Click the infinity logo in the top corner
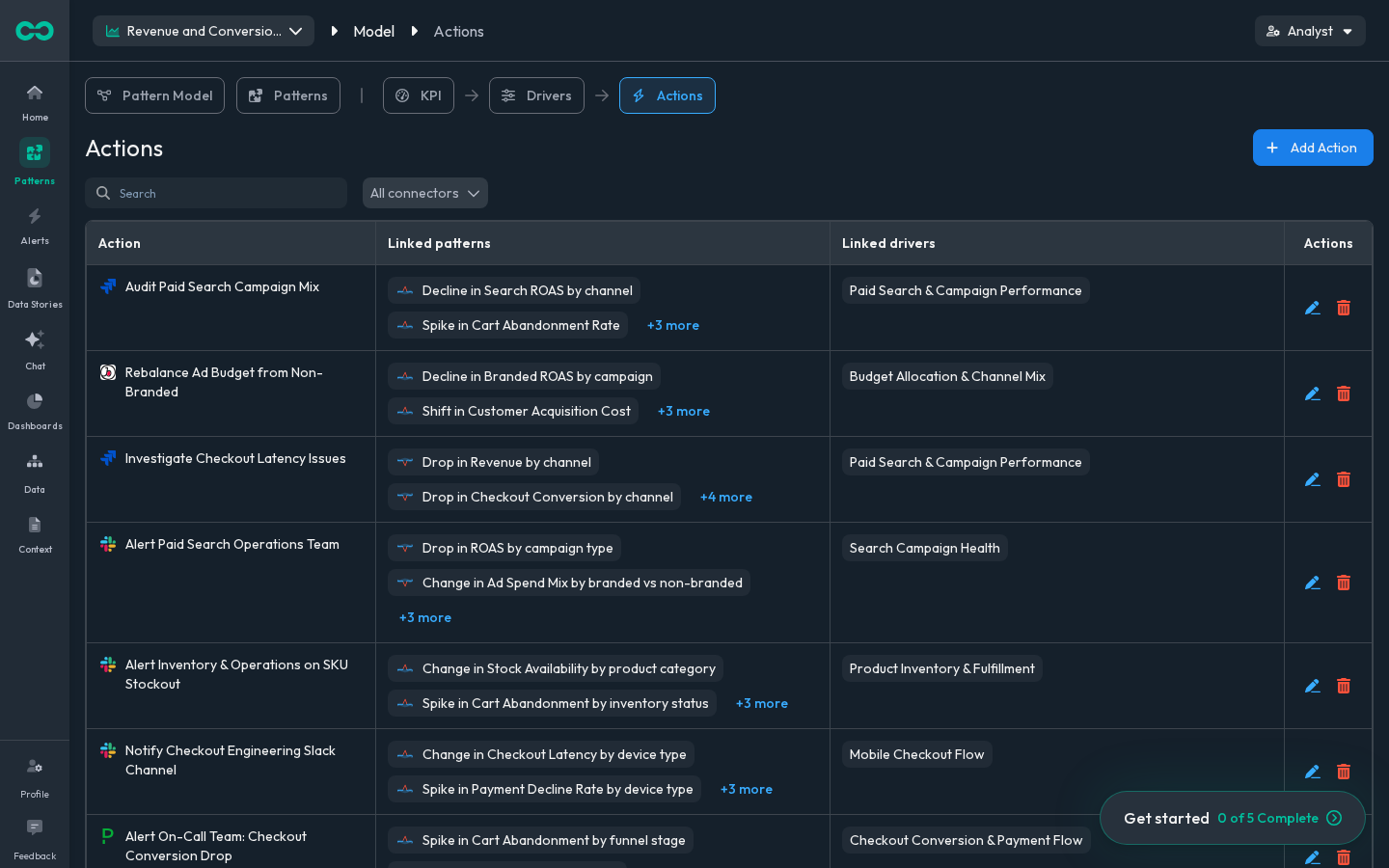 [35, 31]
